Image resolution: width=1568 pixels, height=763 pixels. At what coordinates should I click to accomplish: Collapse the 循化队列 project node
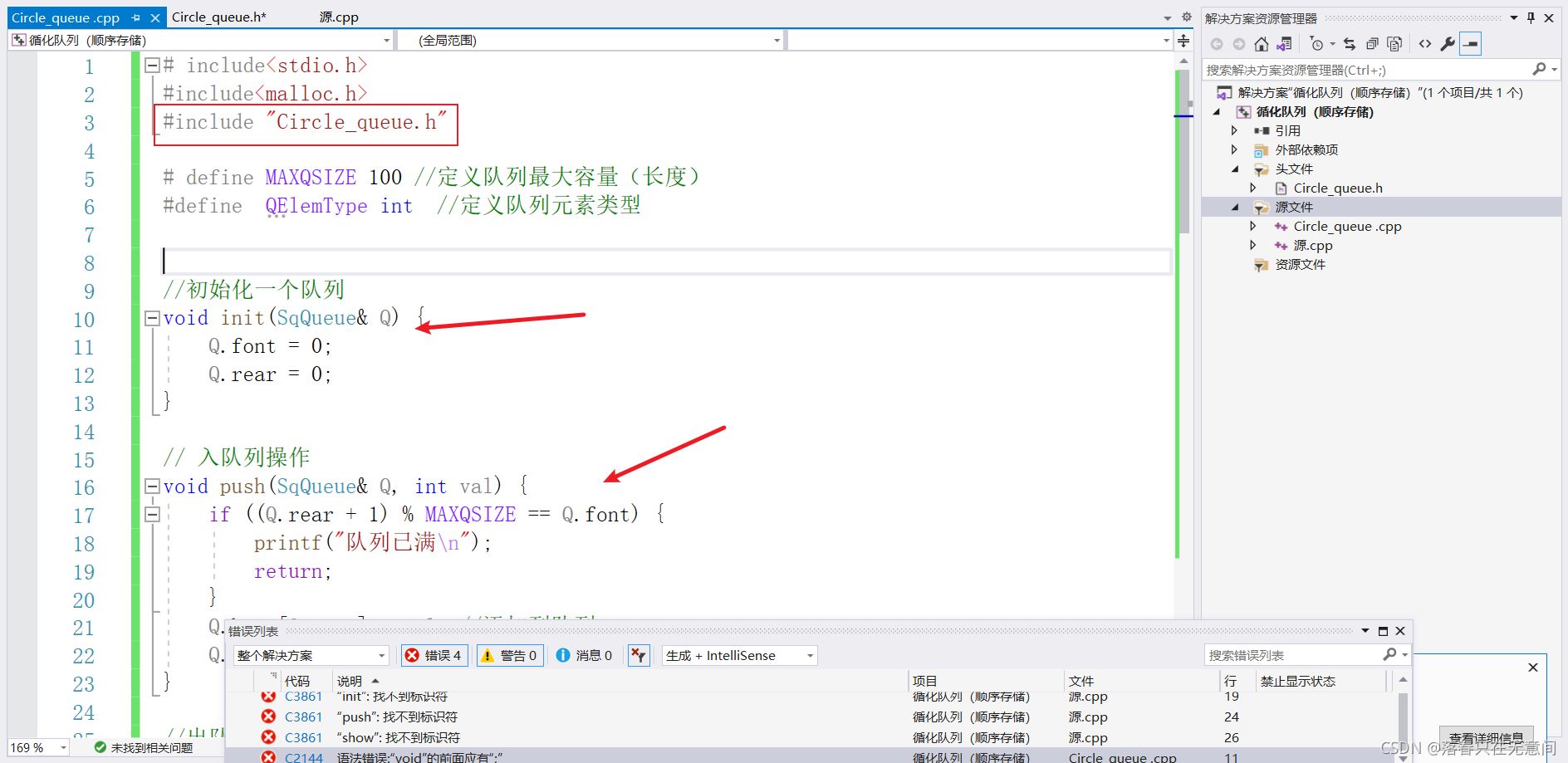click(1218, 112)
